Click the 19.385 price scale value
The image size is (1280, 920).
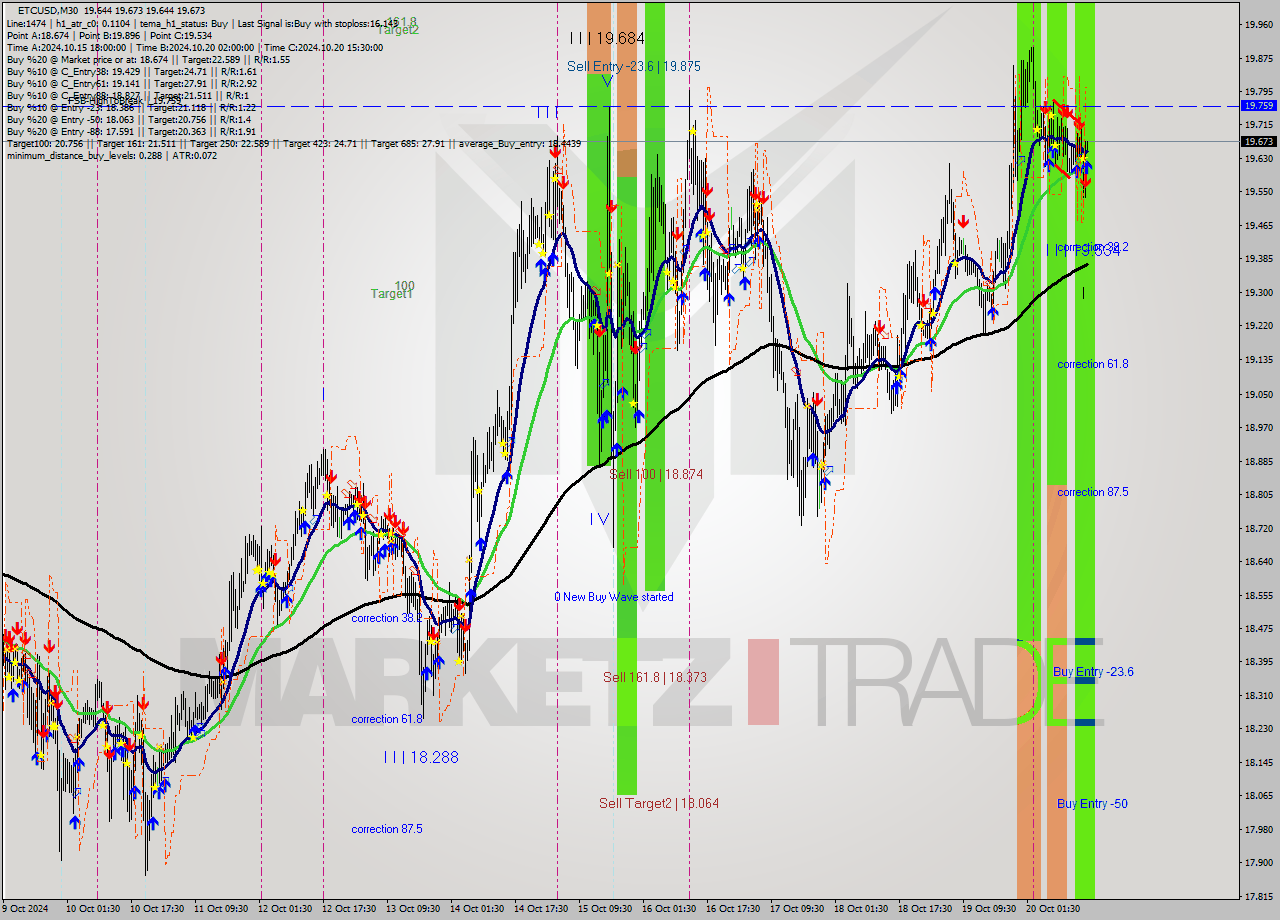coord(1258,259)
